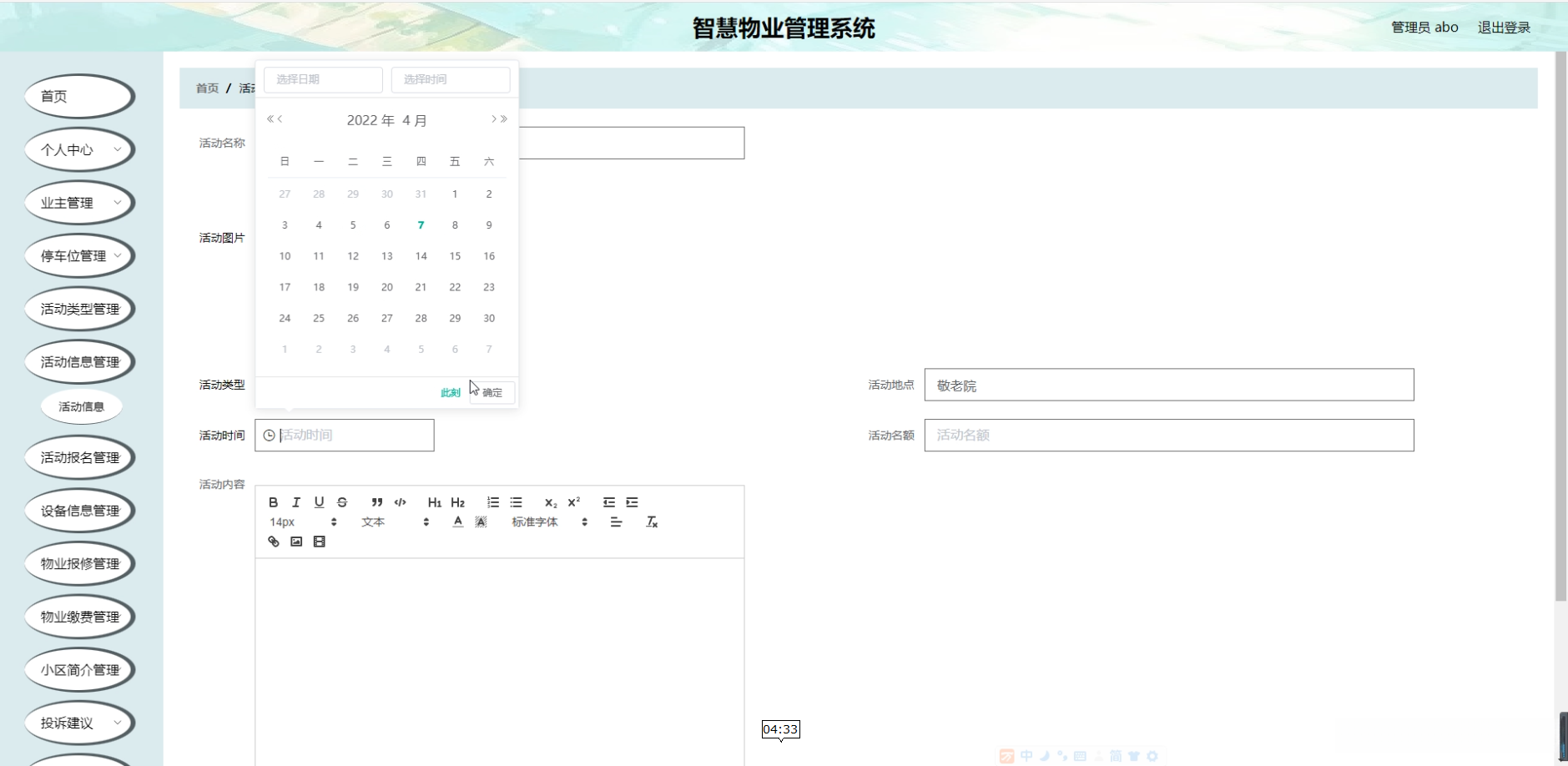Open 活动报名管理 in the sidebar
Viewport: 1568px width, 766px height.
[x=80, y=457]
